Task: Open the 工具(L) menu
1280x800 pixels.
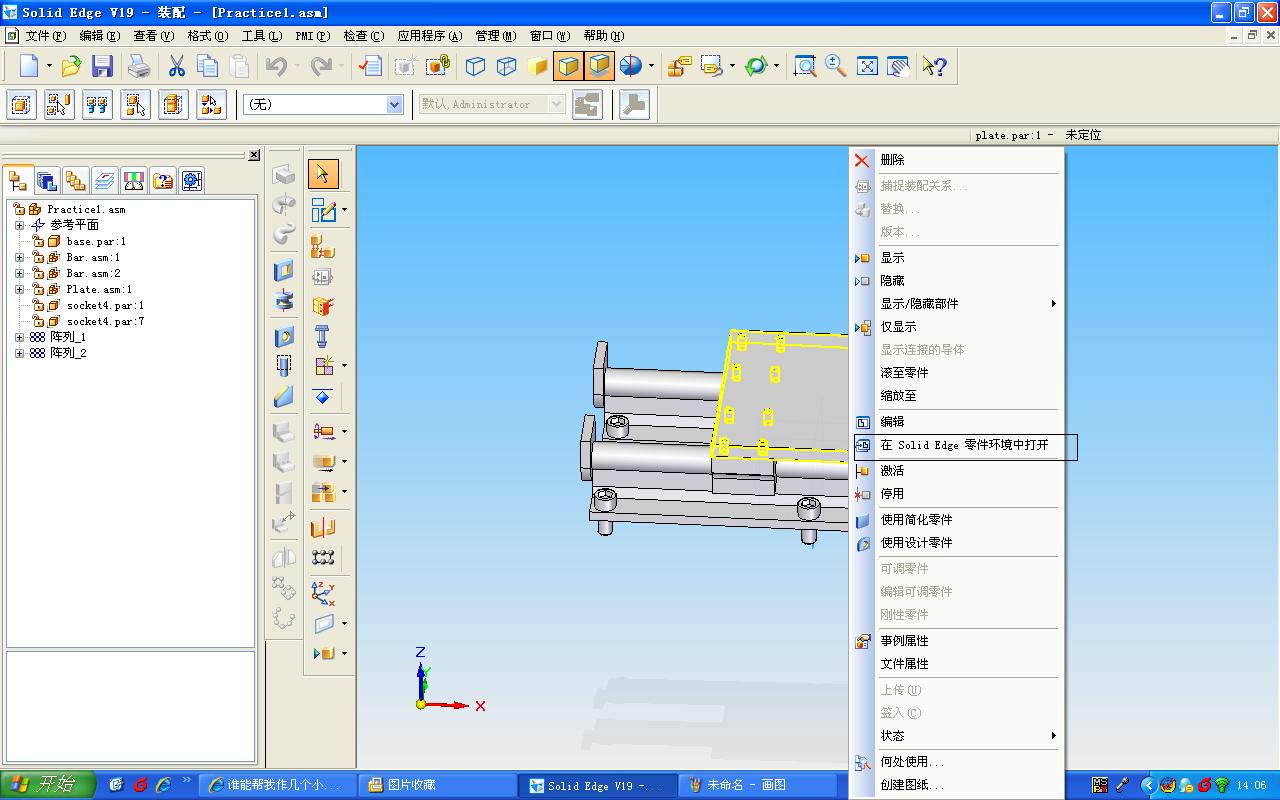Action: click(261, 36)
